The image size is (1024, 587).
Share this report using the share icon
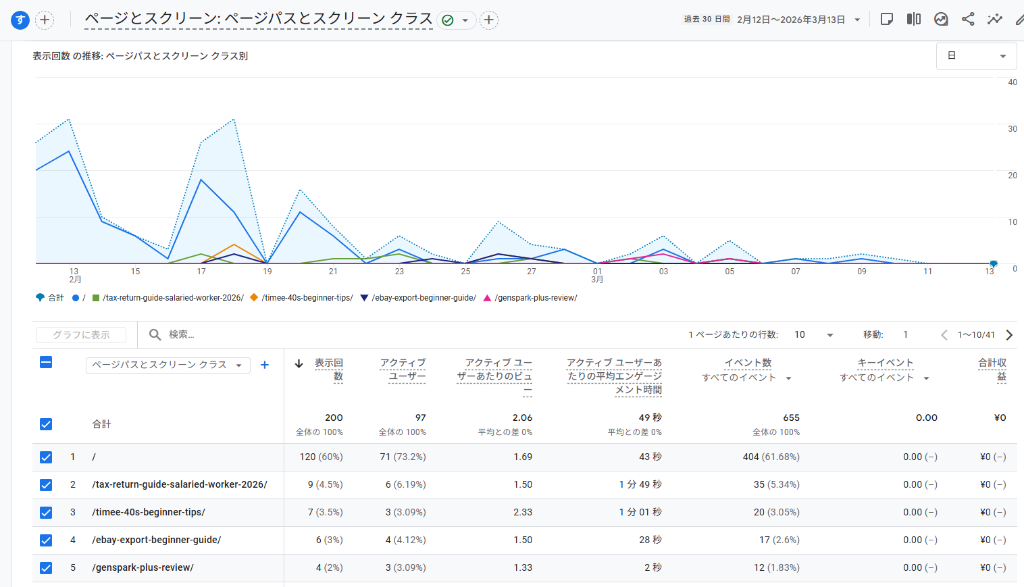[969, 17]
